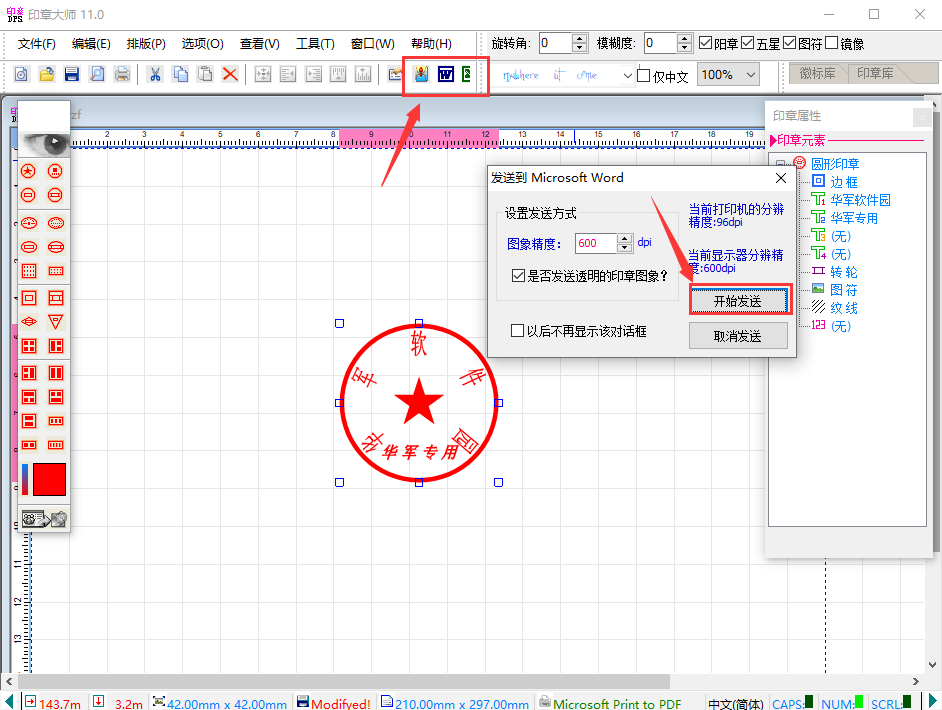Screen dimensions: 942x710
Task: Open the font selection dropdown
Action: (626, 74)
